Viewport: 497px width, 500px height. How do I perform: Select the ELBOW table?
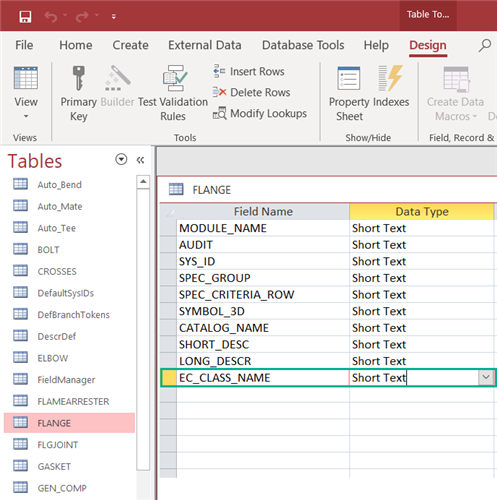[53, 358]
